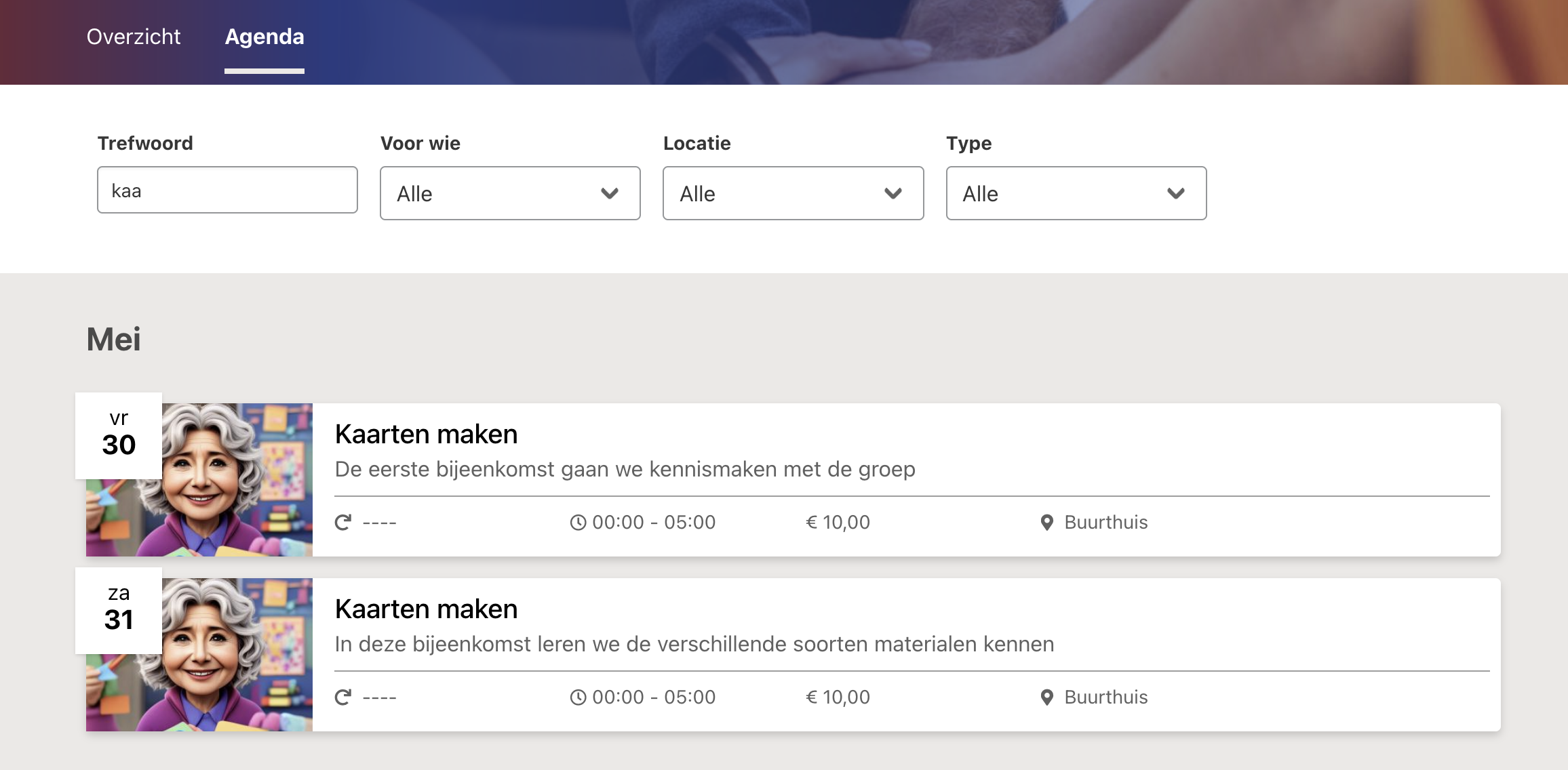1568x770 pixels.
Task: Expand the Locatie dropdown
Action: [x=793, y=193]
